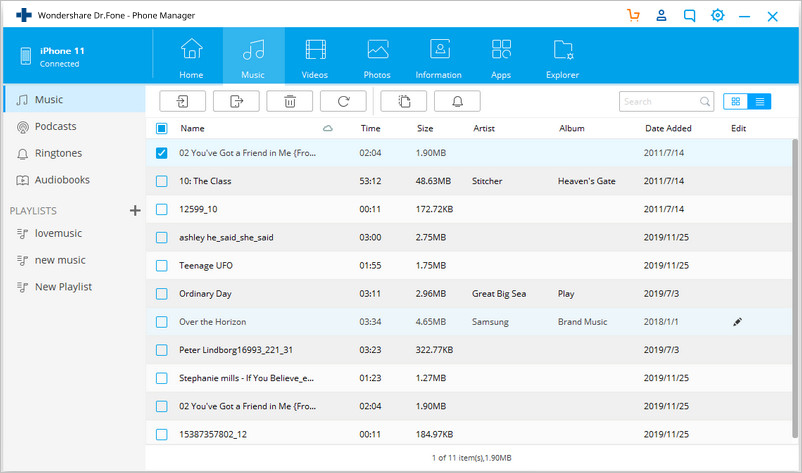
Task: Open the Information tab
Action: pos(439,56)
